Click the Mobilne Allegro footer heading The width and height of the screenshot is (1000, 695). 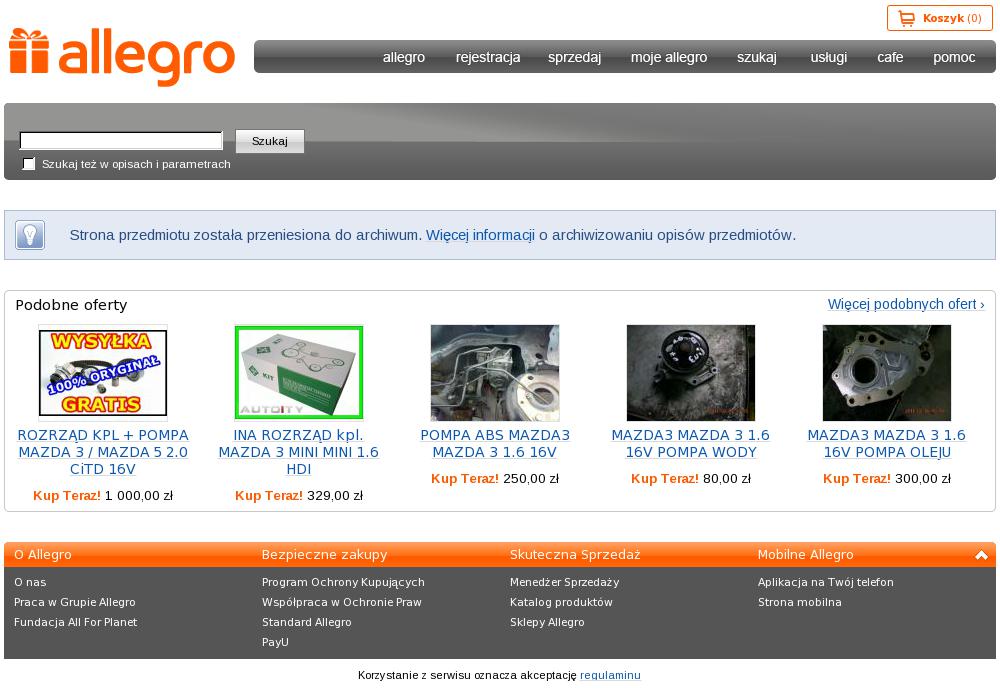click(805, 555)
